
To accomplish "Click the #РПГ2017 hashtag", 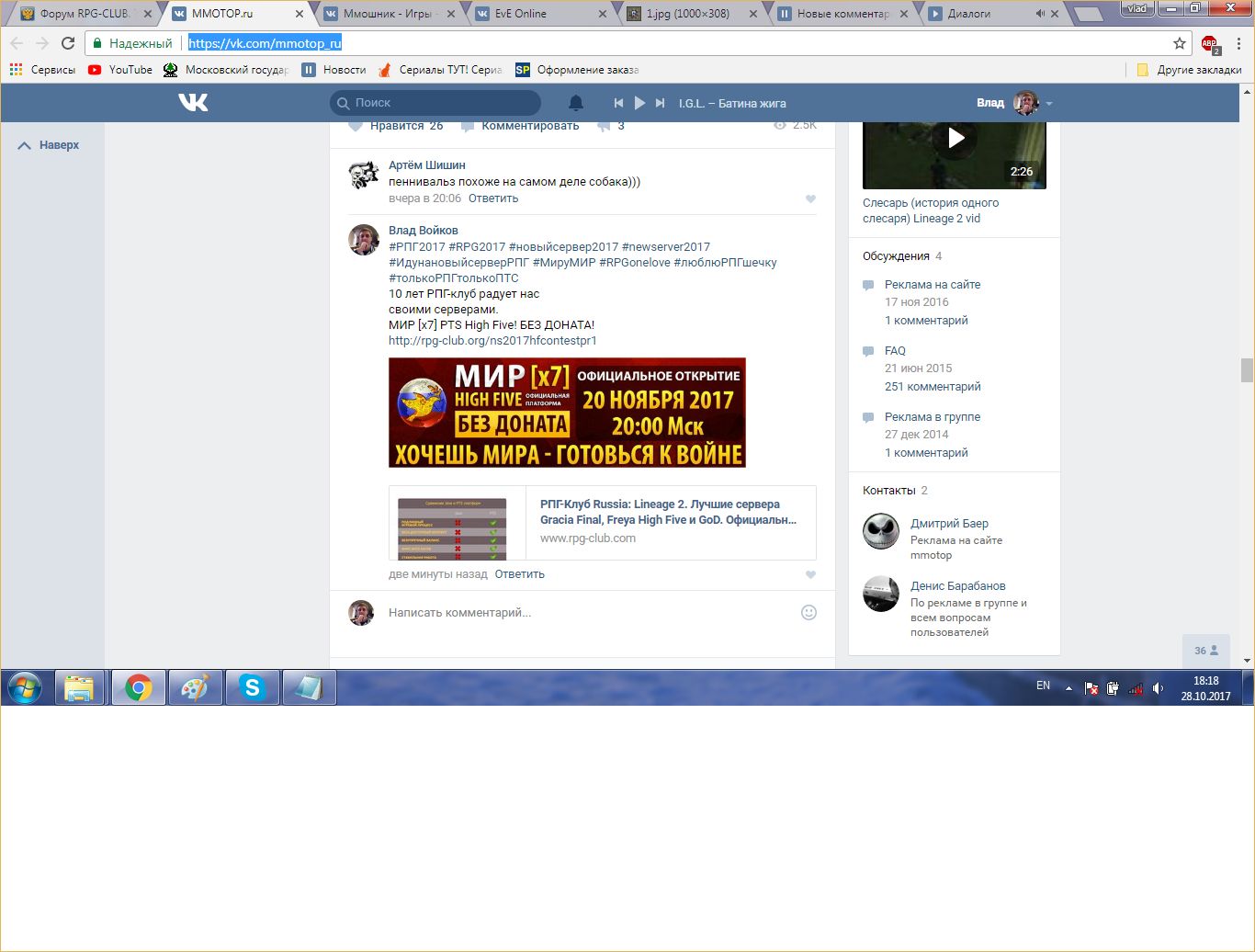I will [417, 247].
